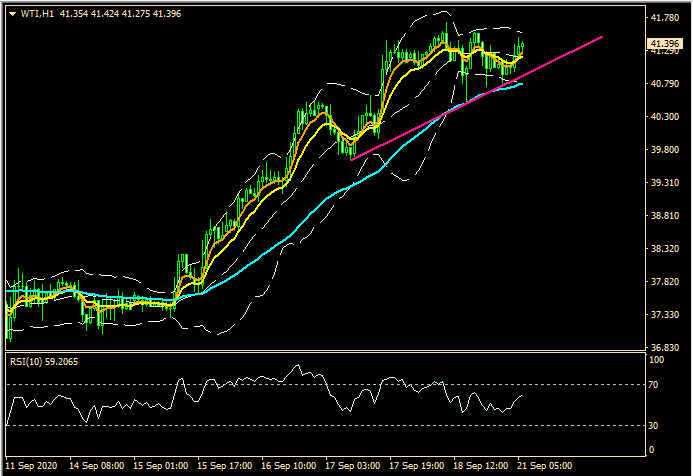Screen dimensions: 693x476
Task: Click the WTI,H1 symbol label
Action: coord(36,14)
